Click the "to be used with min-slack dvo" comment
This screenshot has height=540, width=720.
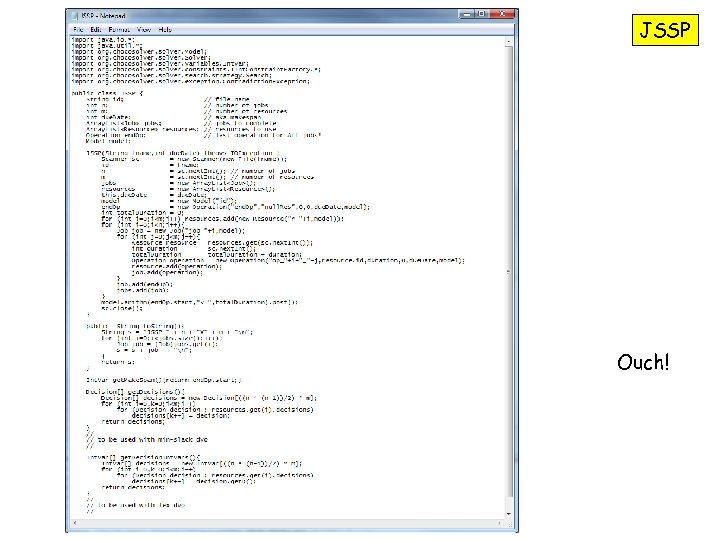152,439
